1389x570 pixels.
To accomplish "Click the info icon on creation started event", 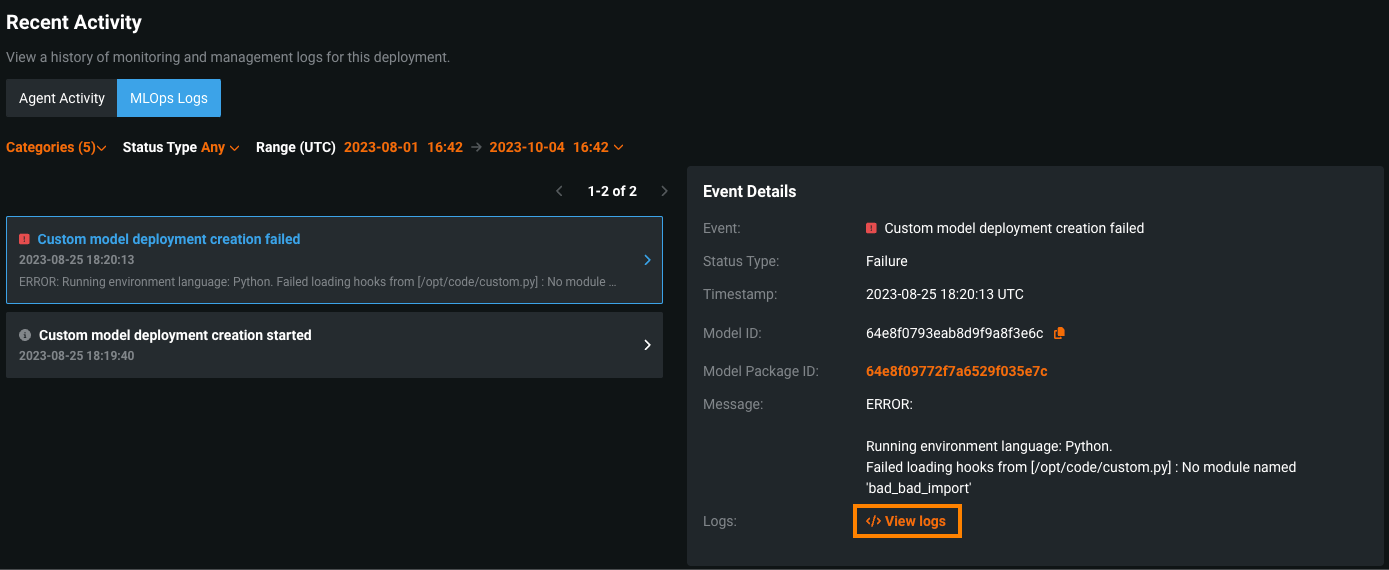I will (x=25, y=335).
